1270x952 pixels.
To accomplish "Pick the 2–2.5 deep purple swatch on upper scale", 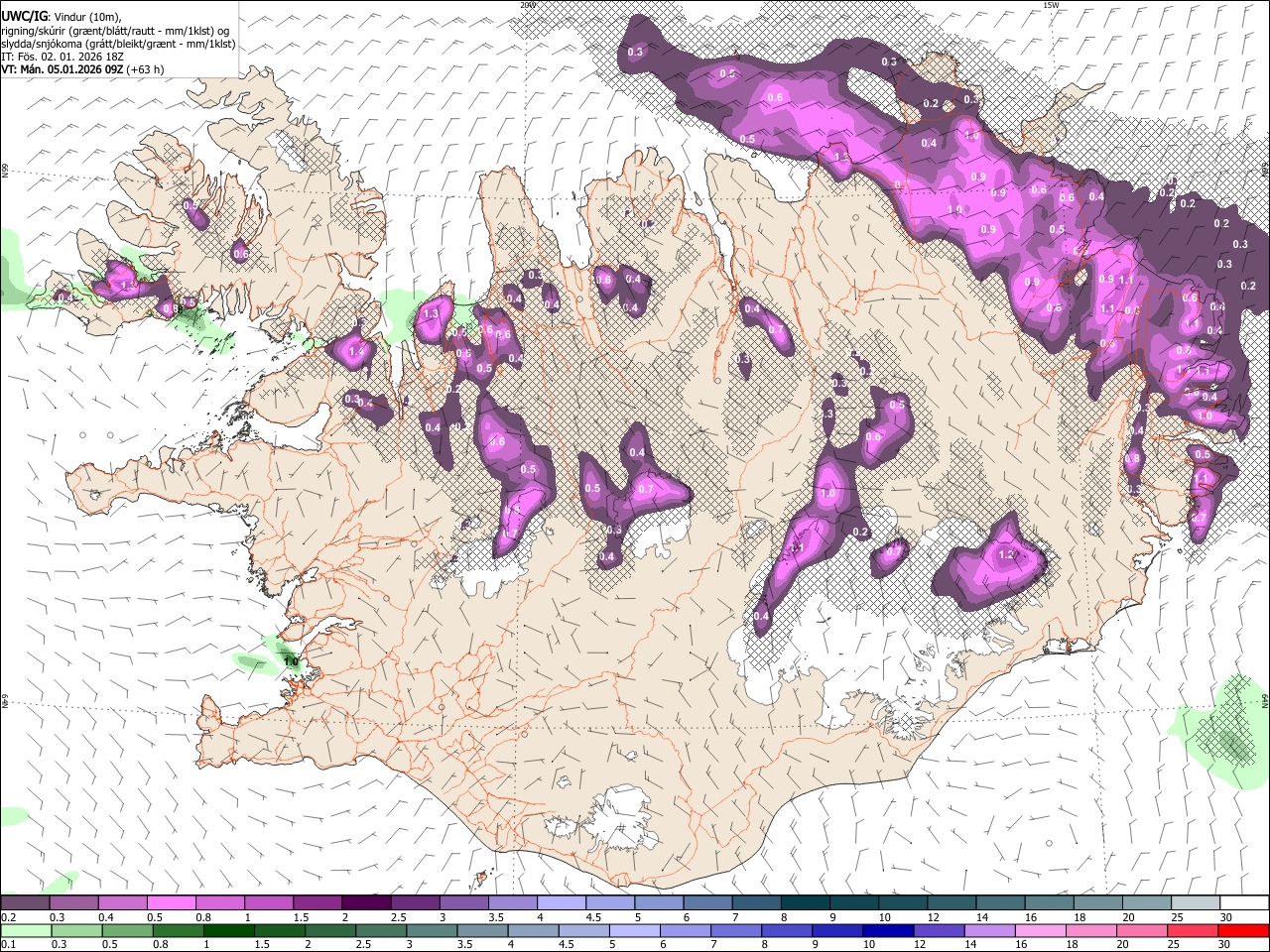I will click(365, 903).
